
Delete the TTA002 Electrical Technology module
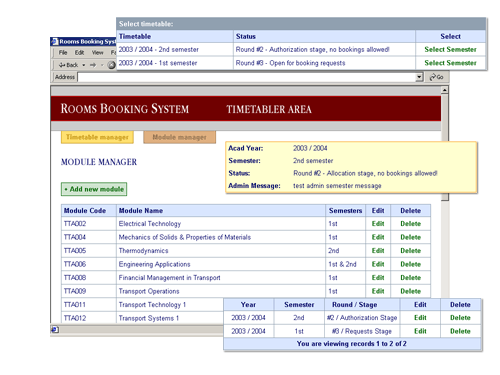(411, 224)
